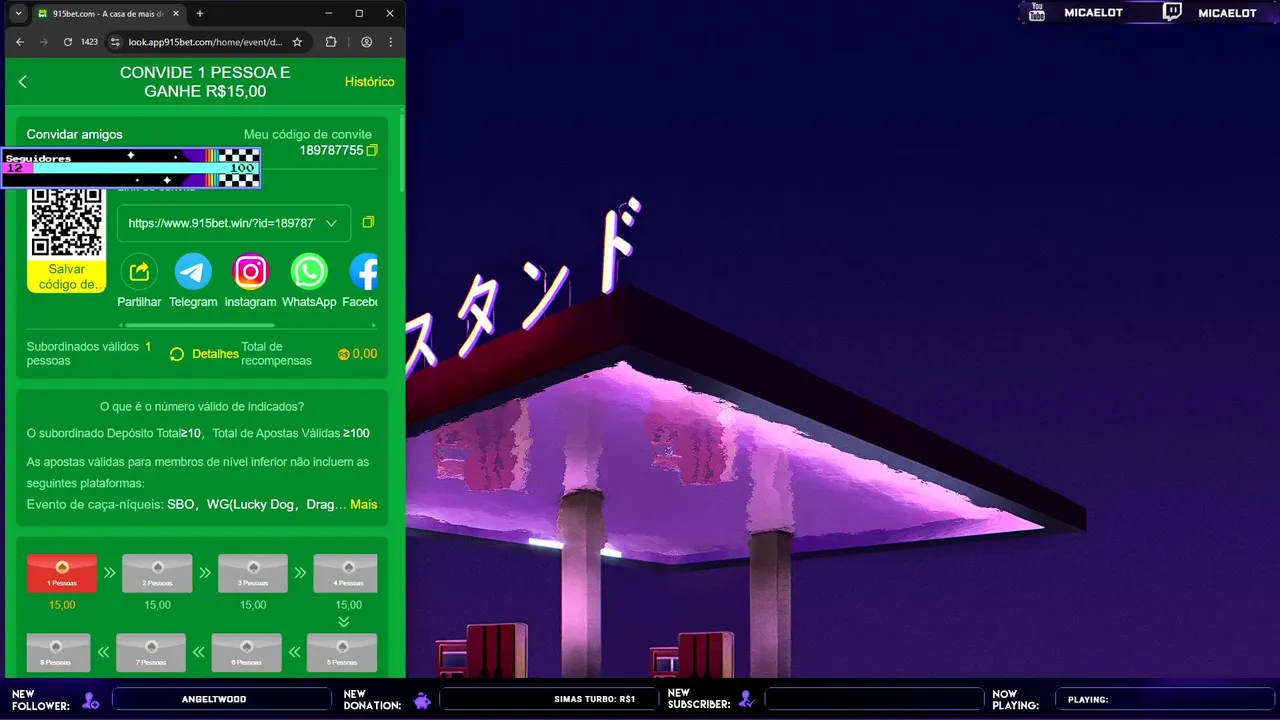Click the new follower ANGELTWOOD box

pos(221,699)
